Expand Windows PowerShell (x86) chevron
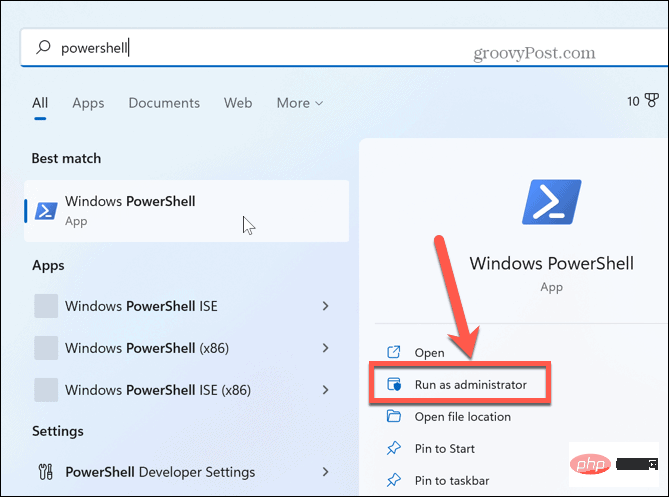 [326, 348]
